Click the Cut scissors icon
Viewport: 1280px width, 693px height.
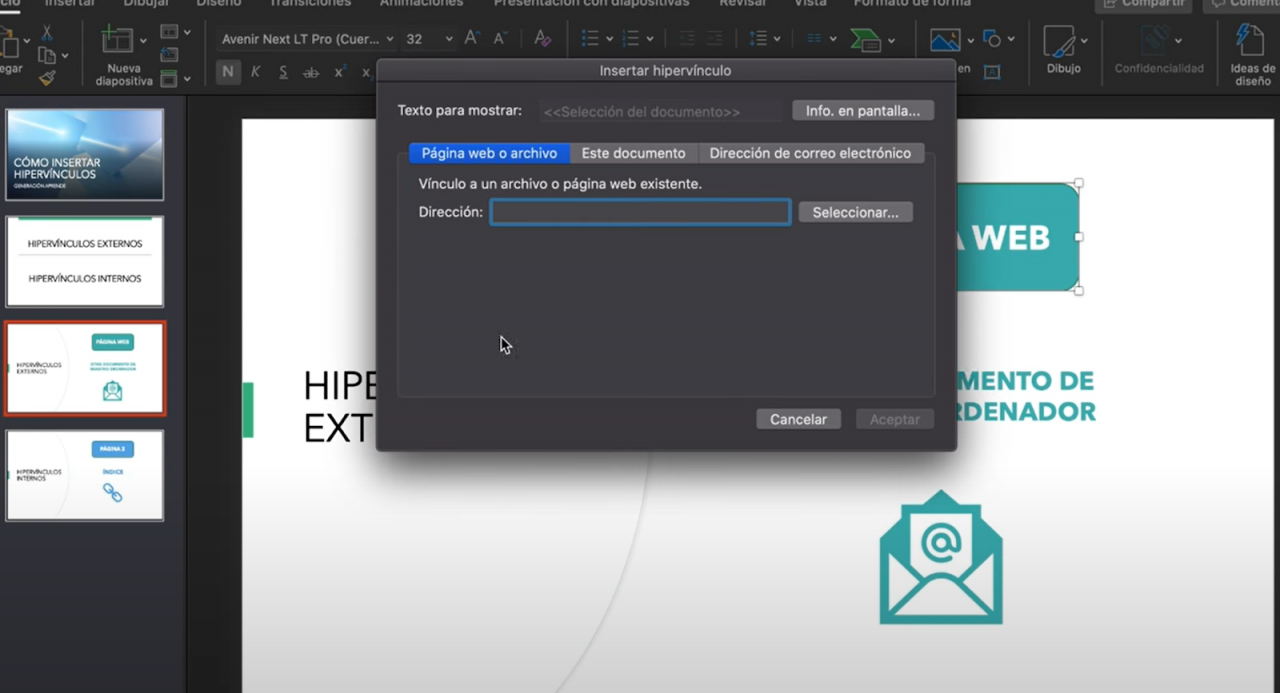coord(47,33)
